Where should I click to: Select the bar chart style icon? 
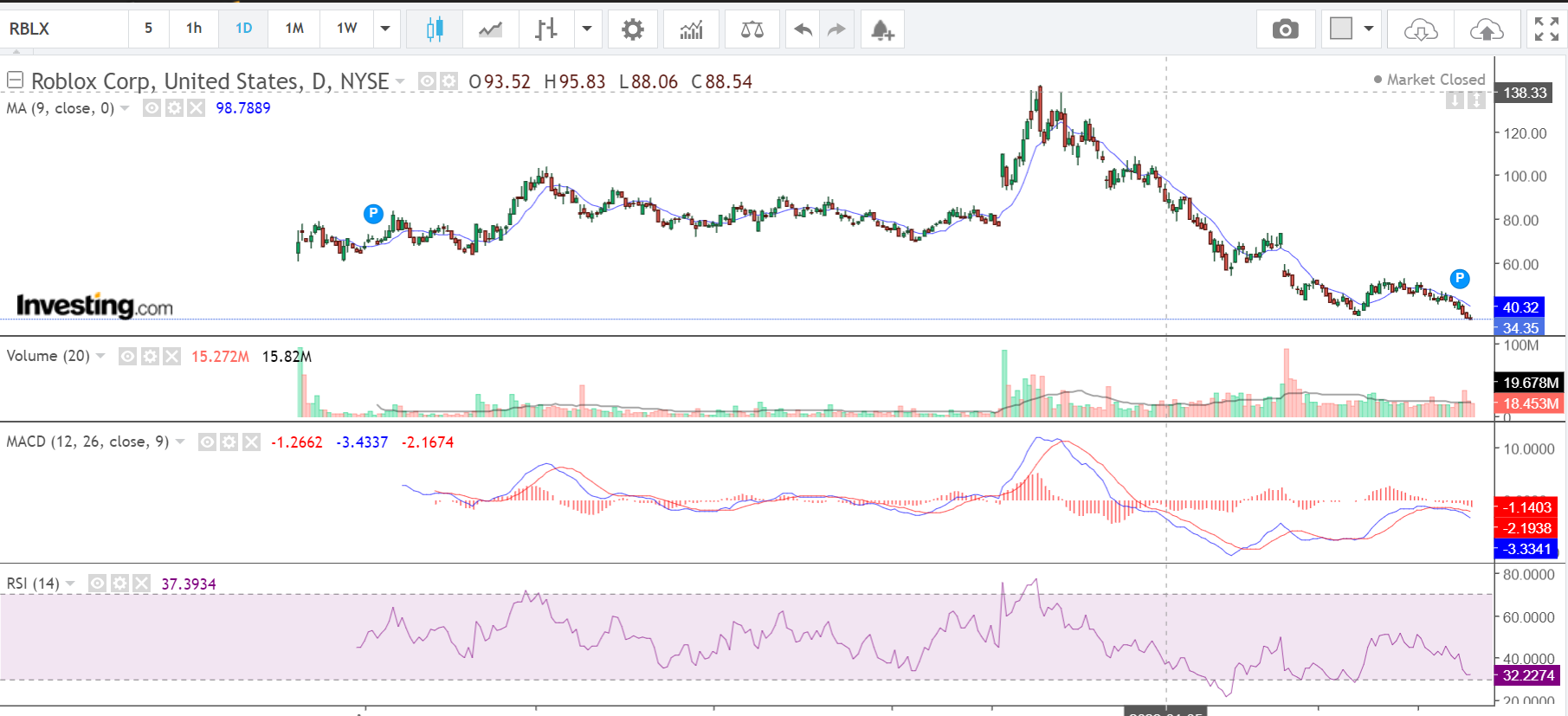546,29
